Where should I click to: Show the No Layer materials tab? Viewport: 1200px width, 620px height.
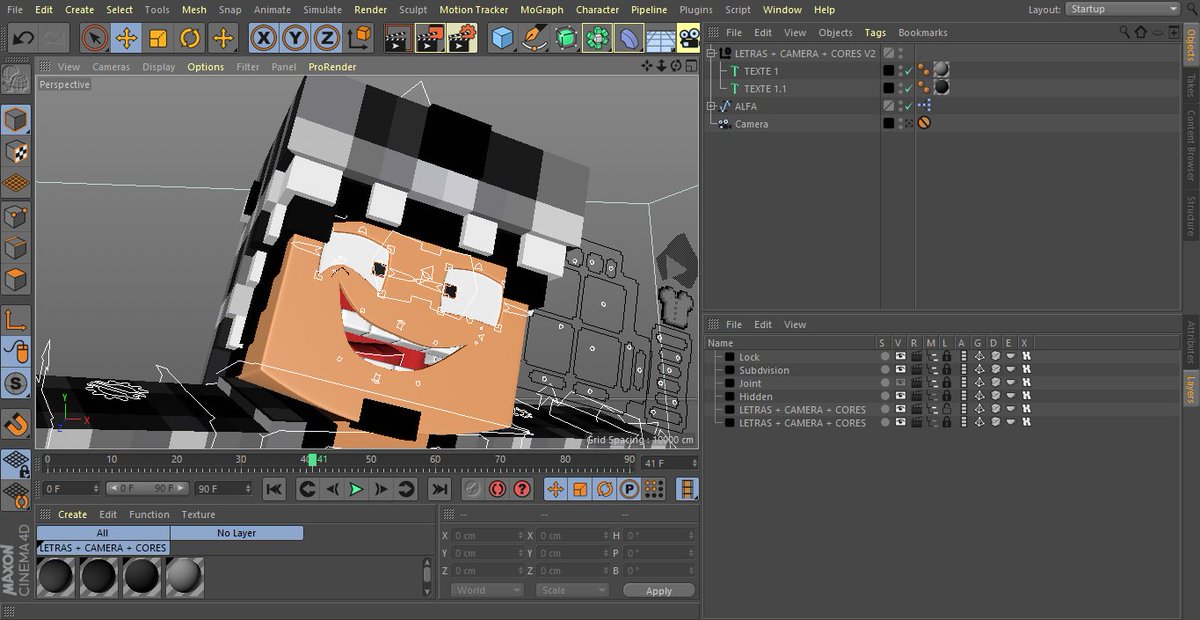pyautogui.click(x=237, y=533)
